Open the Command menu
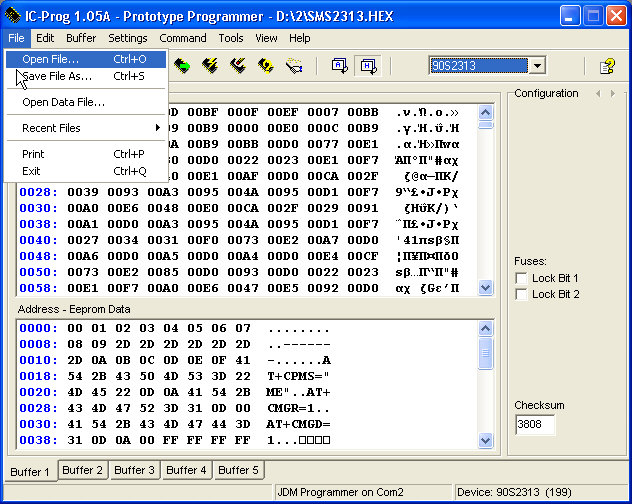This screenshot has width=632, height=504. point(183,38)
